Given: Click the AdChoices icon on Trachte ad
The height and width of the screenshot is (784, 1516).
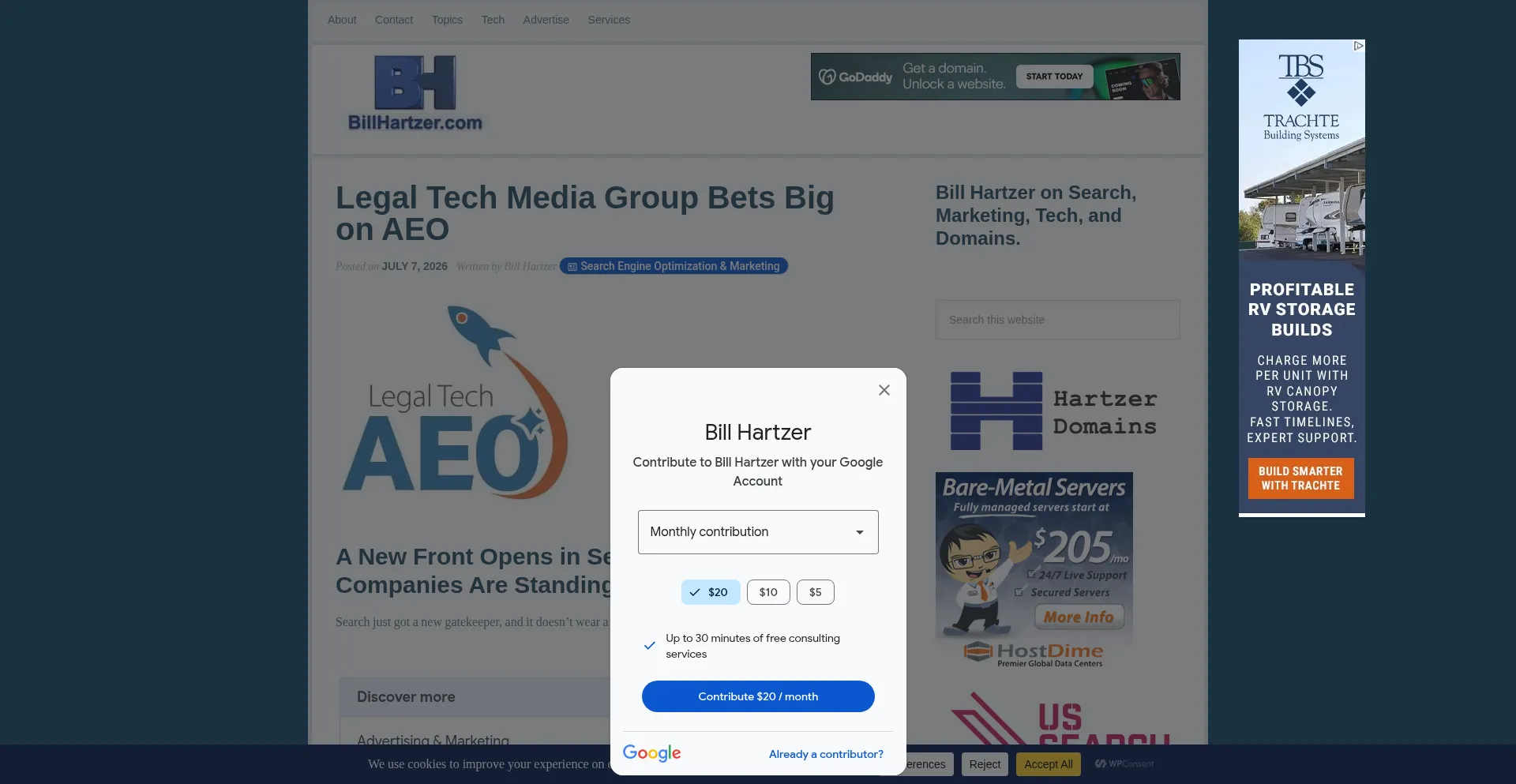Looking at the screenshot, I should (1358, 46).
